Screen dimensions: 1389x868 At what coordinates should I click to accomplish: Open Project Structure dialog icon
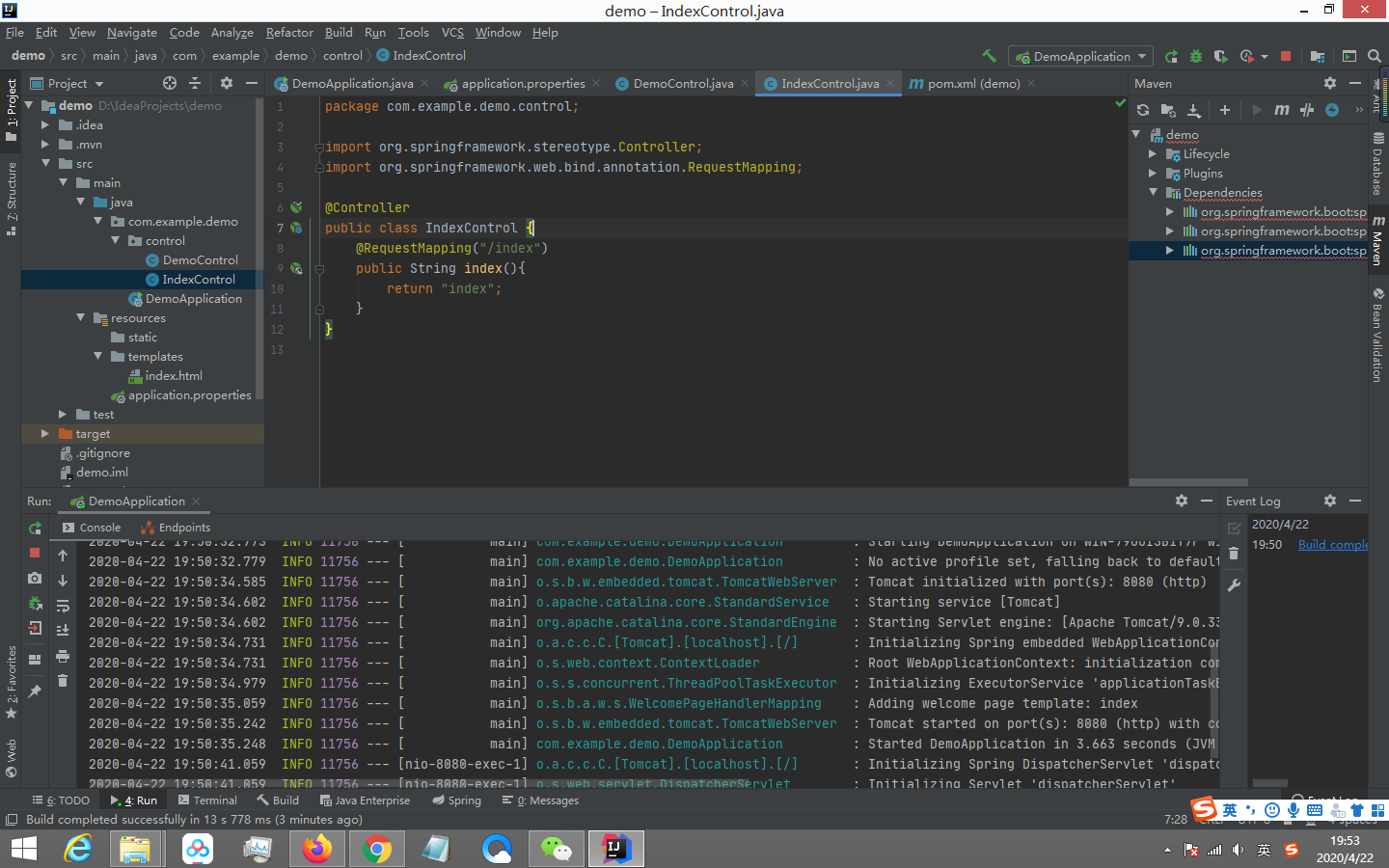[1317, 56]
